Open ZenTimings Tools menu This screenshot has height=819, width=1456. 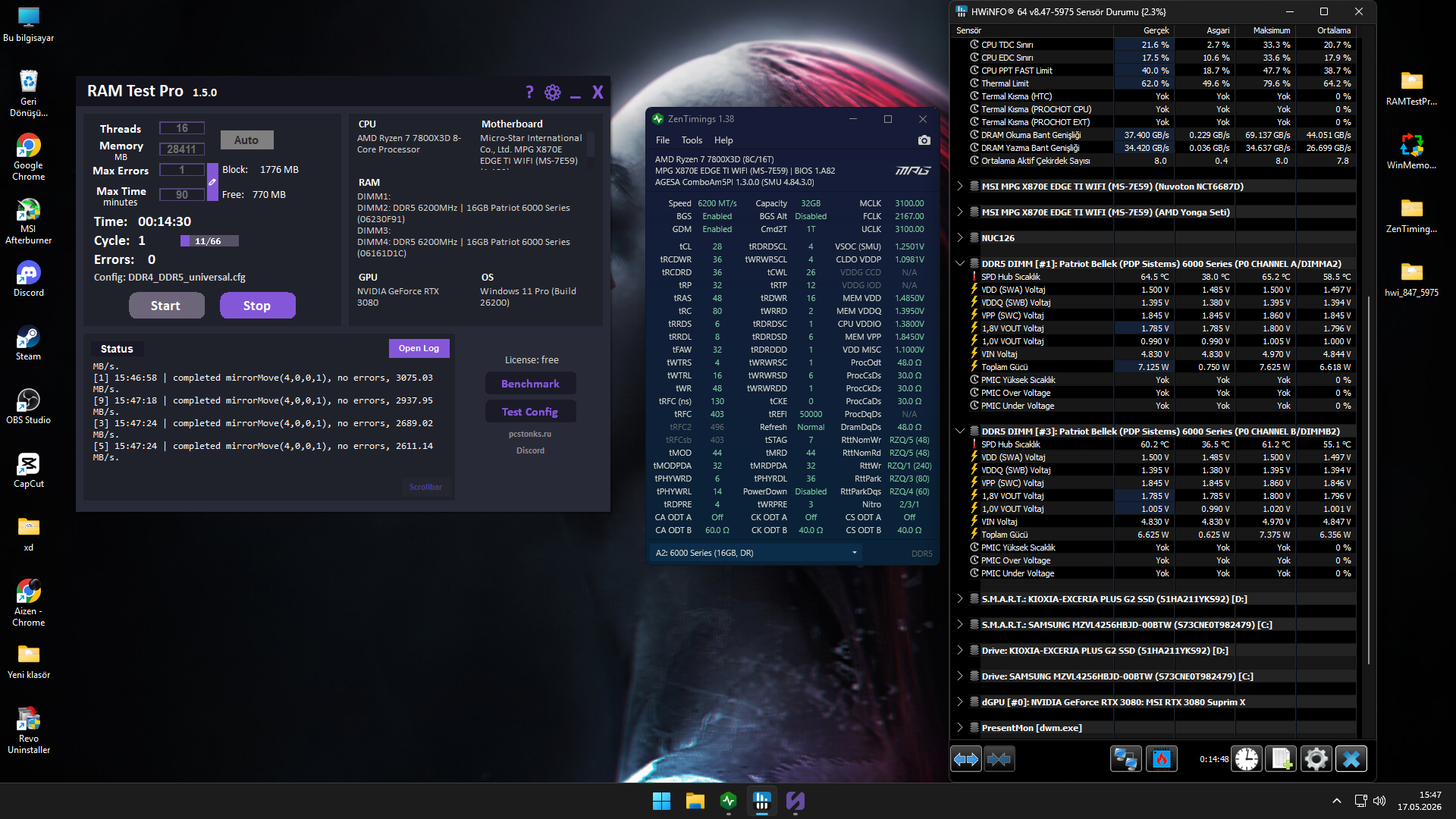692,140
